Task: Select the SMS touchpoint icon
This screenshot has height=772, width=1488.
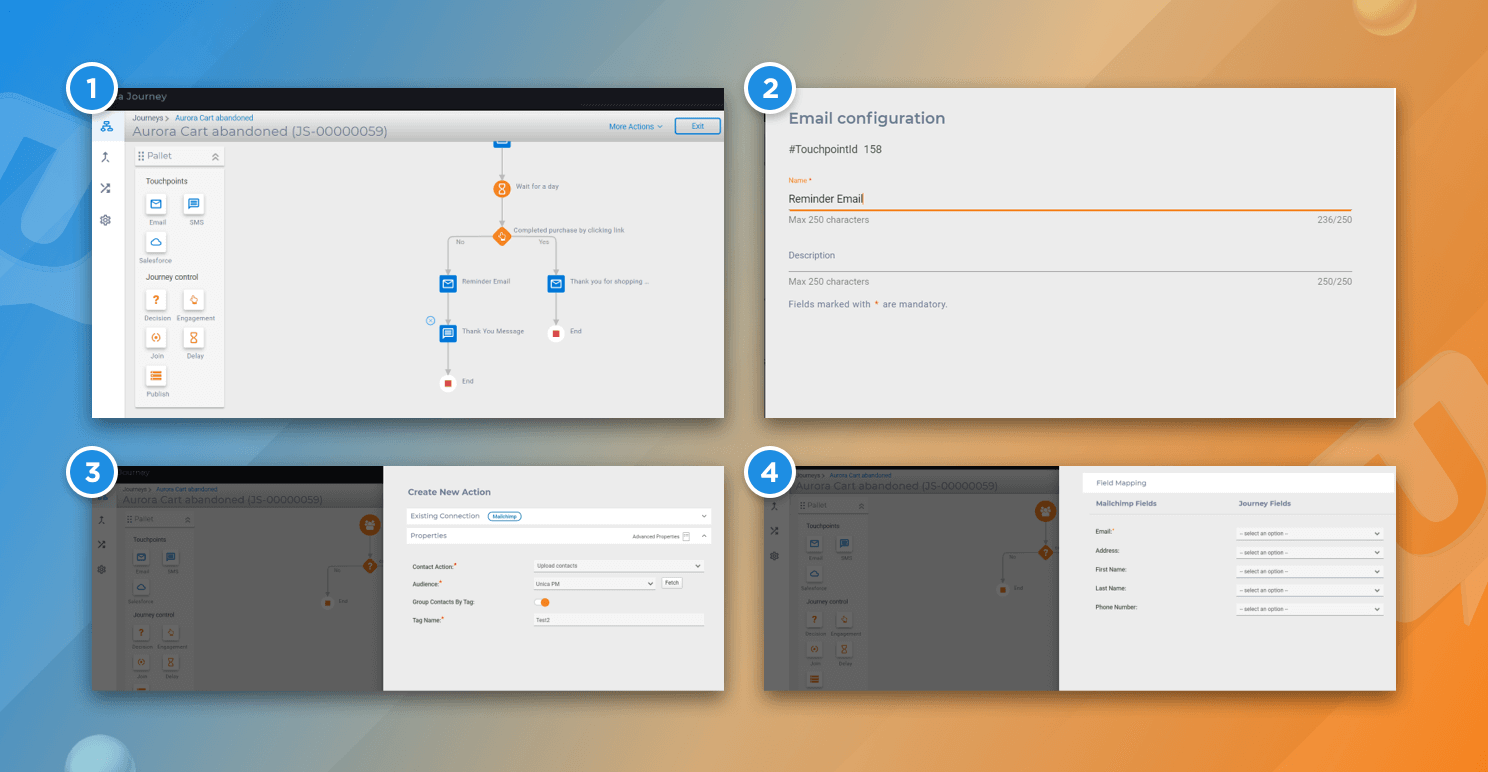Action: (x=195, y=204)
